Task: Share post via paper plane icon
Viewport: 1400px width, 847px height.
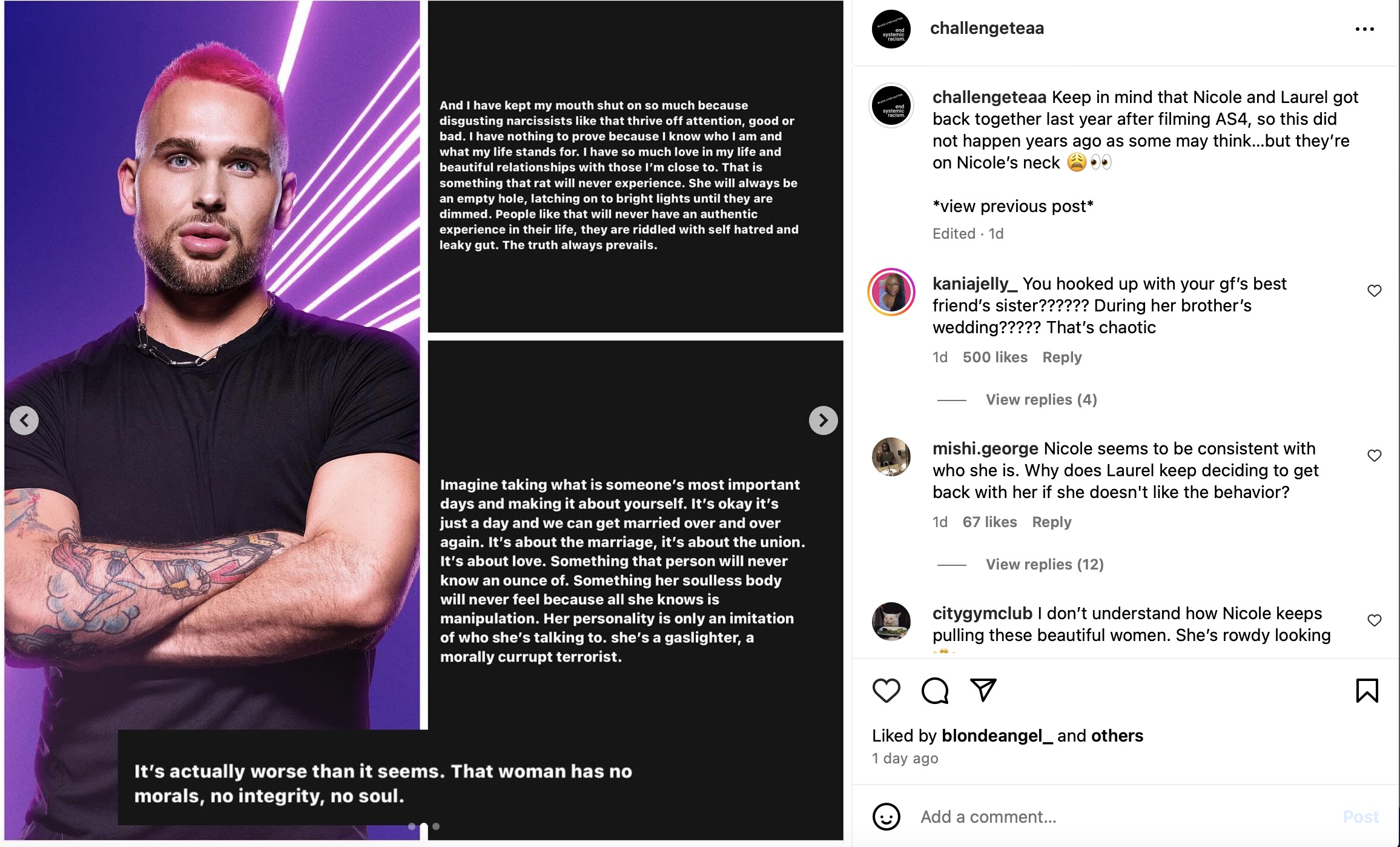Action: (983, 690)
